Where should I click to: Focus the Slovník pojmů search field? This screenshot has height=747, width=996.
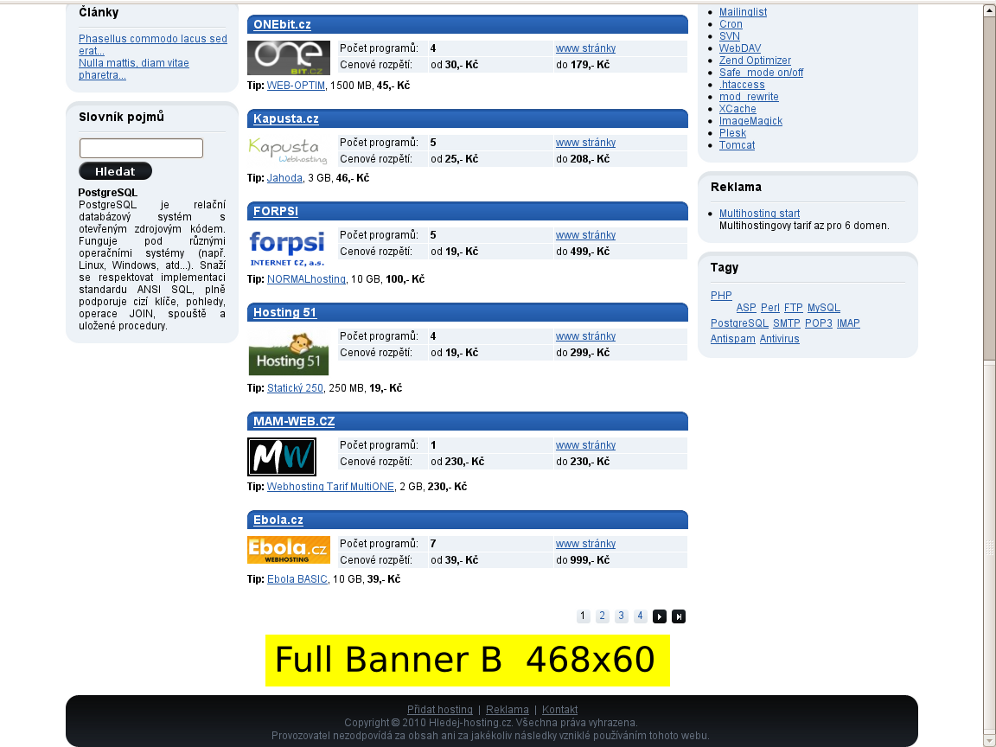coord(141,148)
